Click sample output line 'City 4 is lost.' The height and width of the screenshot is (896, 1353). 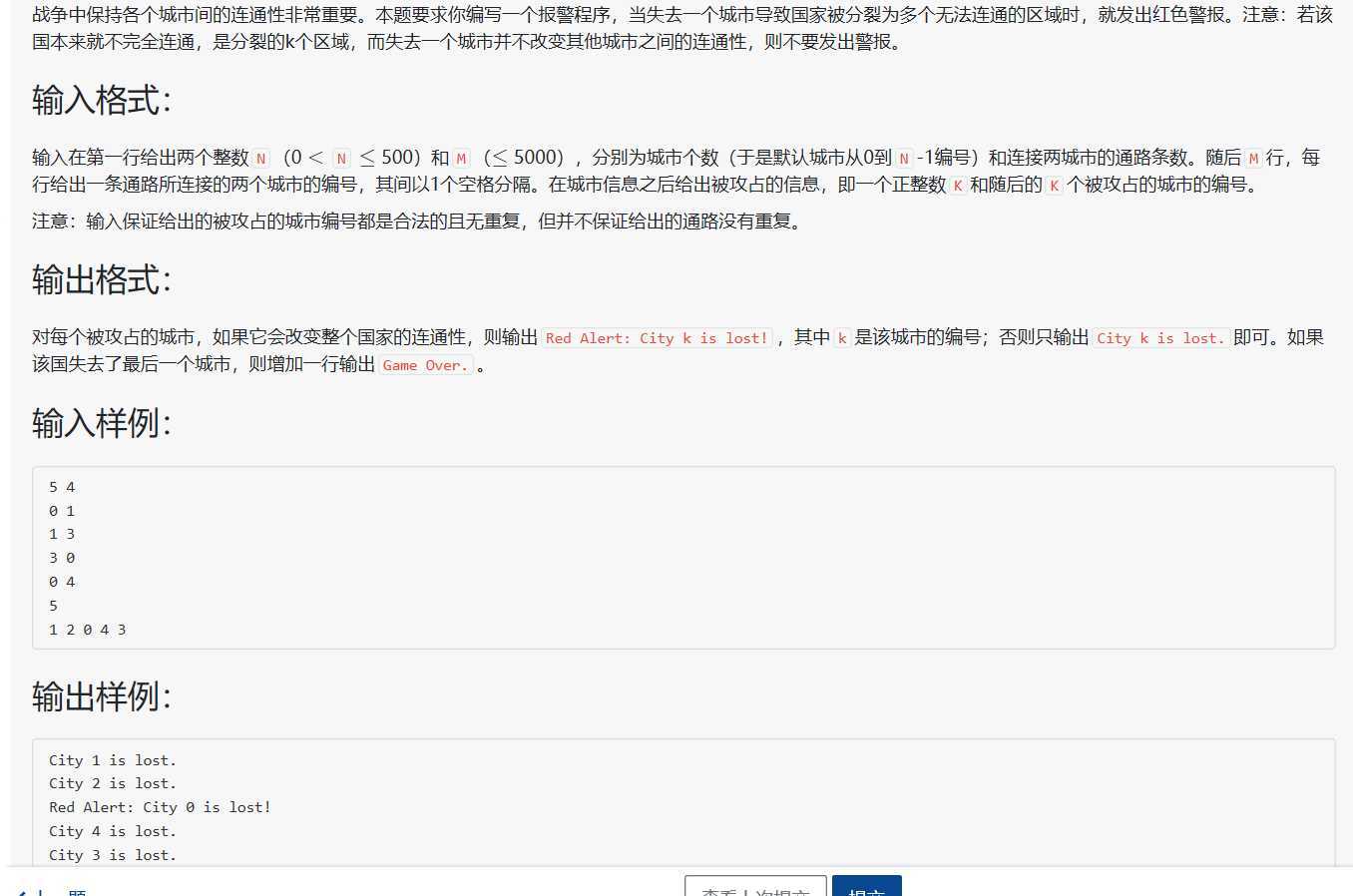[113, 831]
